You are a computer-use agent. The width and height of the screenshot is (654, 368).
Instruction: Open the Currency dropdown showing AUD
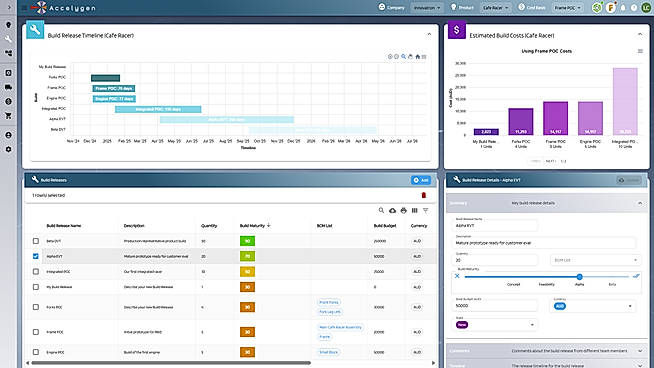593,306
